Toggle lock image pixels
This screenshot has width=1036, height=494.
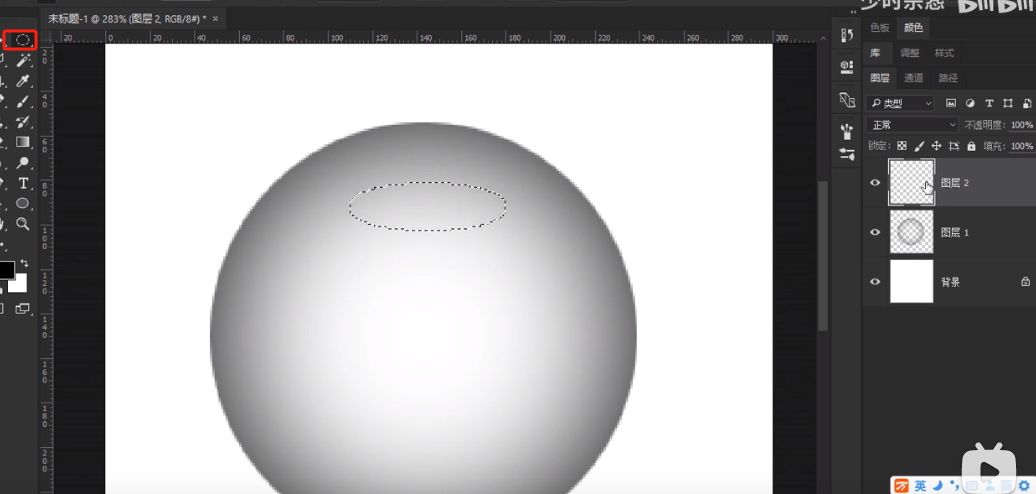pos(919,146)
